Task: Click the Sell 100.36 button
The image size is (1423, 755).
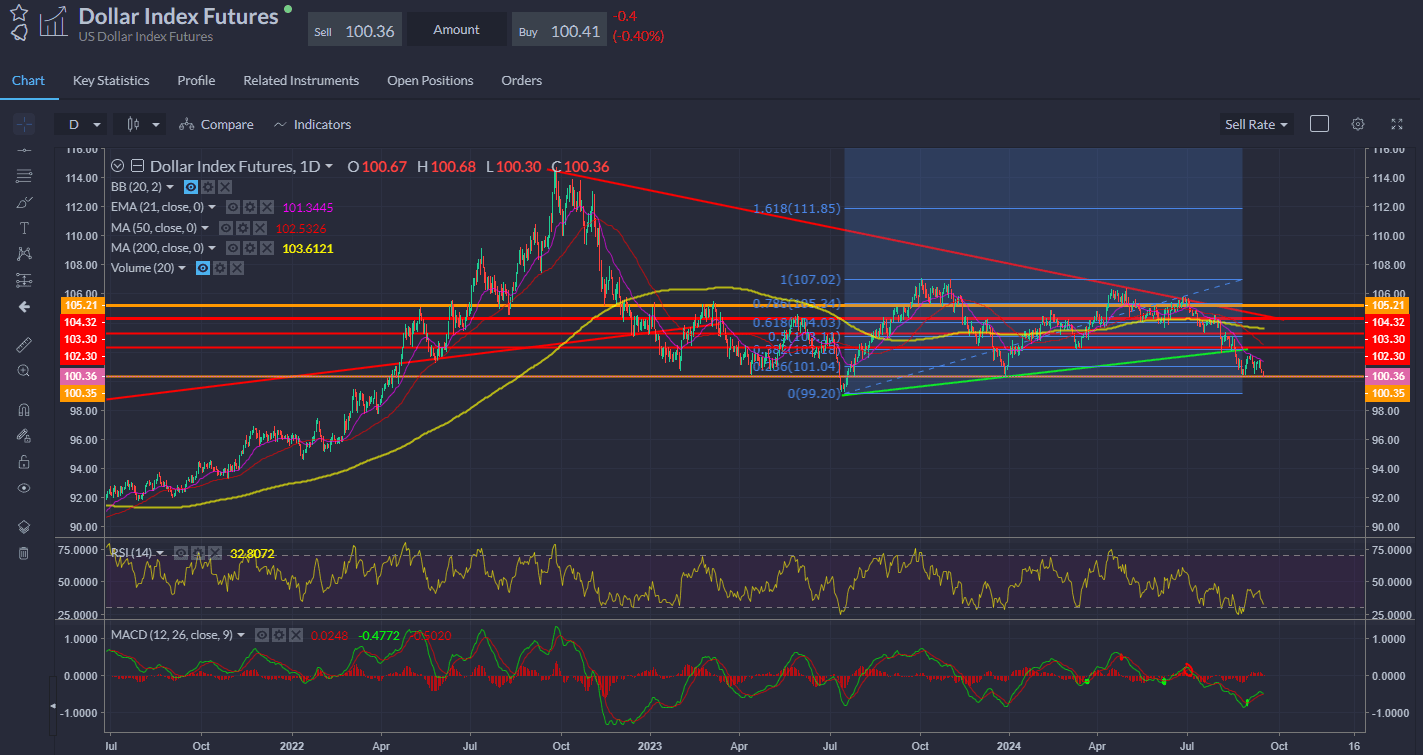Action: pyautogui.click(x=354, y=31)
